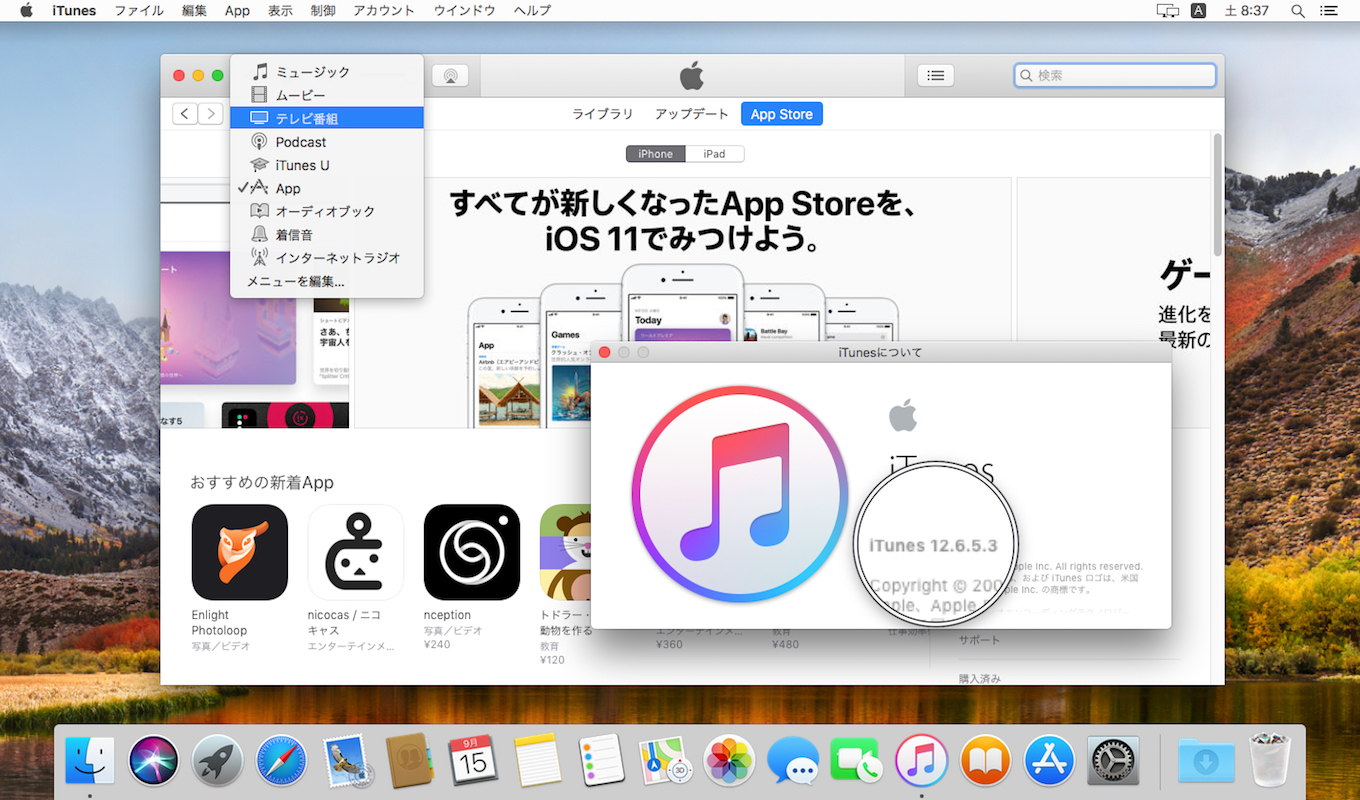This screenshot has width=1360, height=800.
Task: Close the iTunesについて window
Action: 604,352
